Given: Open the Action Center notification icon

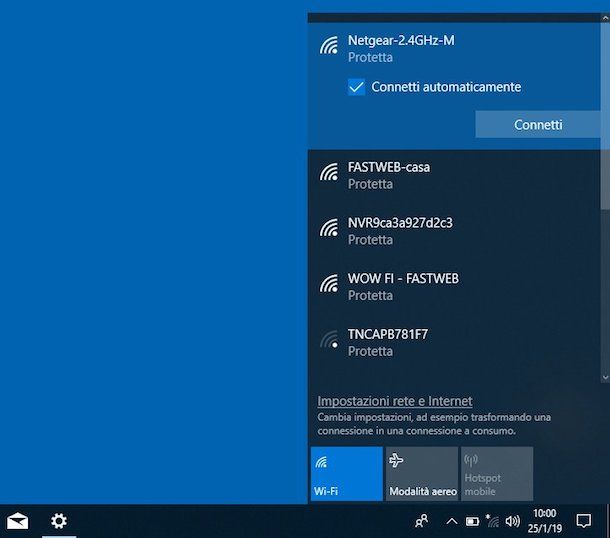Looking at the screenshot, I should [x=584, y=521].
